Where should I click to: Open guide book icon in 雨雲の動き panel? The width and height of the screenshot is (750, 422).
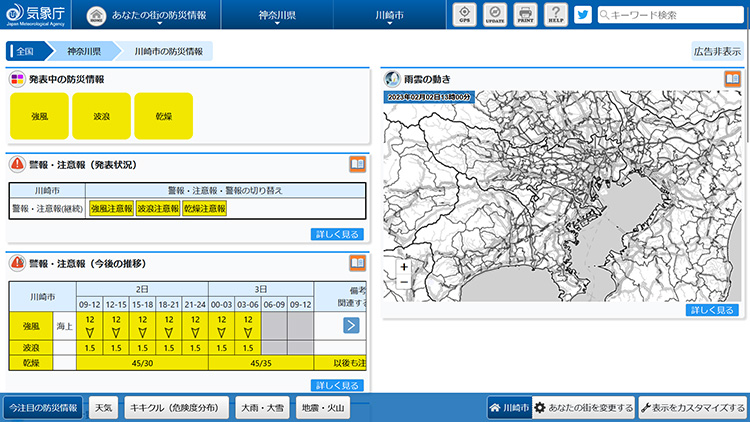733,78
